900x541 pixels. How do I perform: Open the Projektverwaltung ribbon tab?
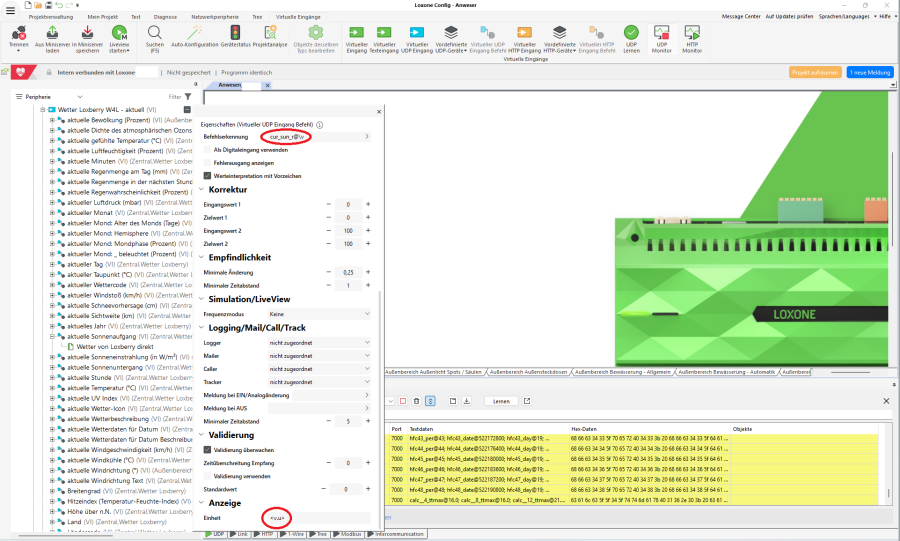(51, 17)
